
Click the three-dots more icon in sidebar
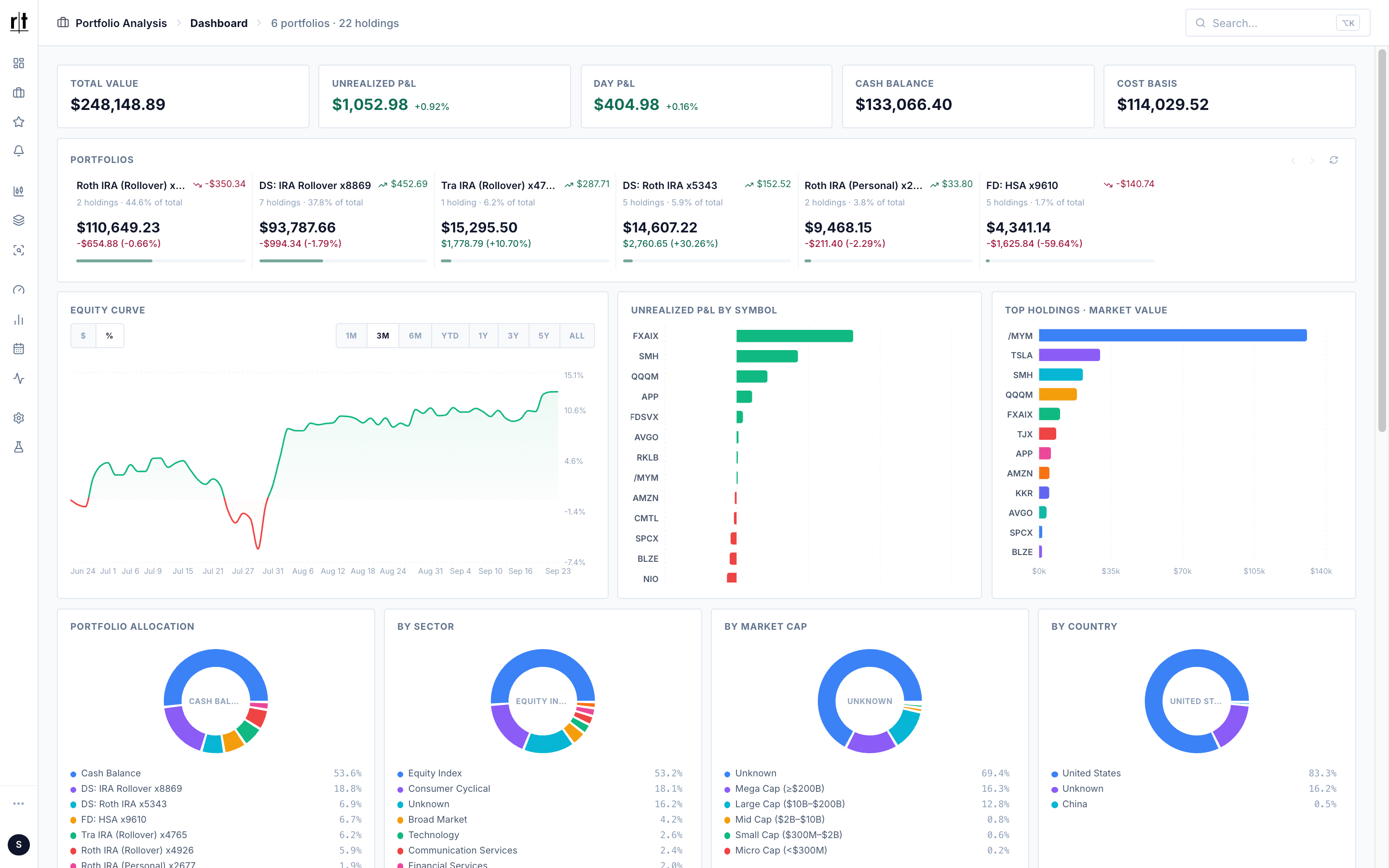19,804
